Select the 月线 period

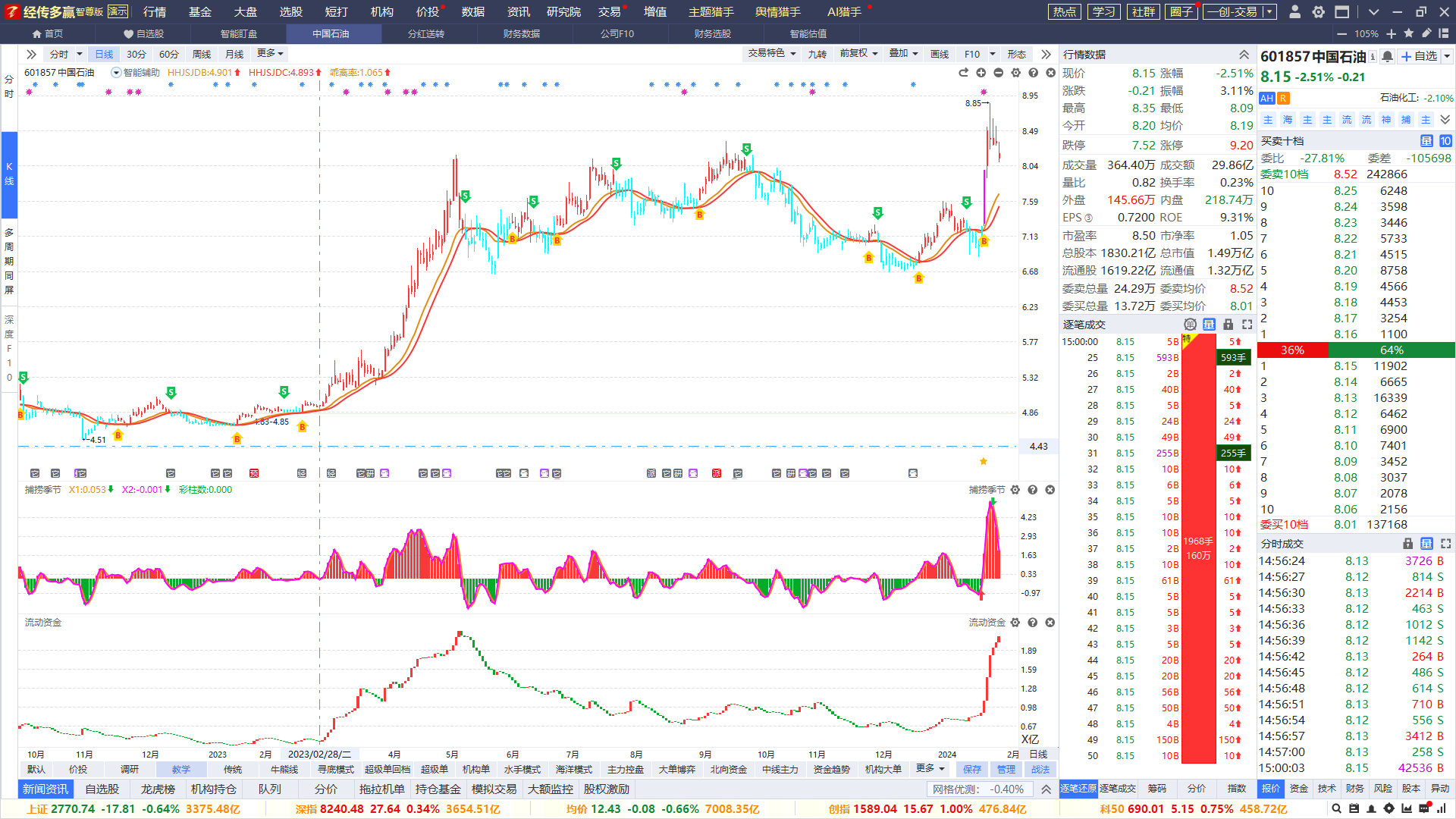click(x=235, y=54)
